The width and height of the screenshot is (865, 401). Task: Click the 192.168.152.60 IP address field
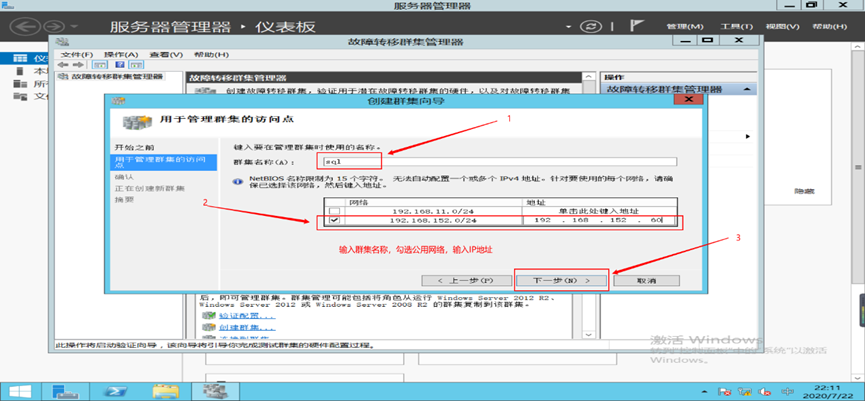(599, 221)
